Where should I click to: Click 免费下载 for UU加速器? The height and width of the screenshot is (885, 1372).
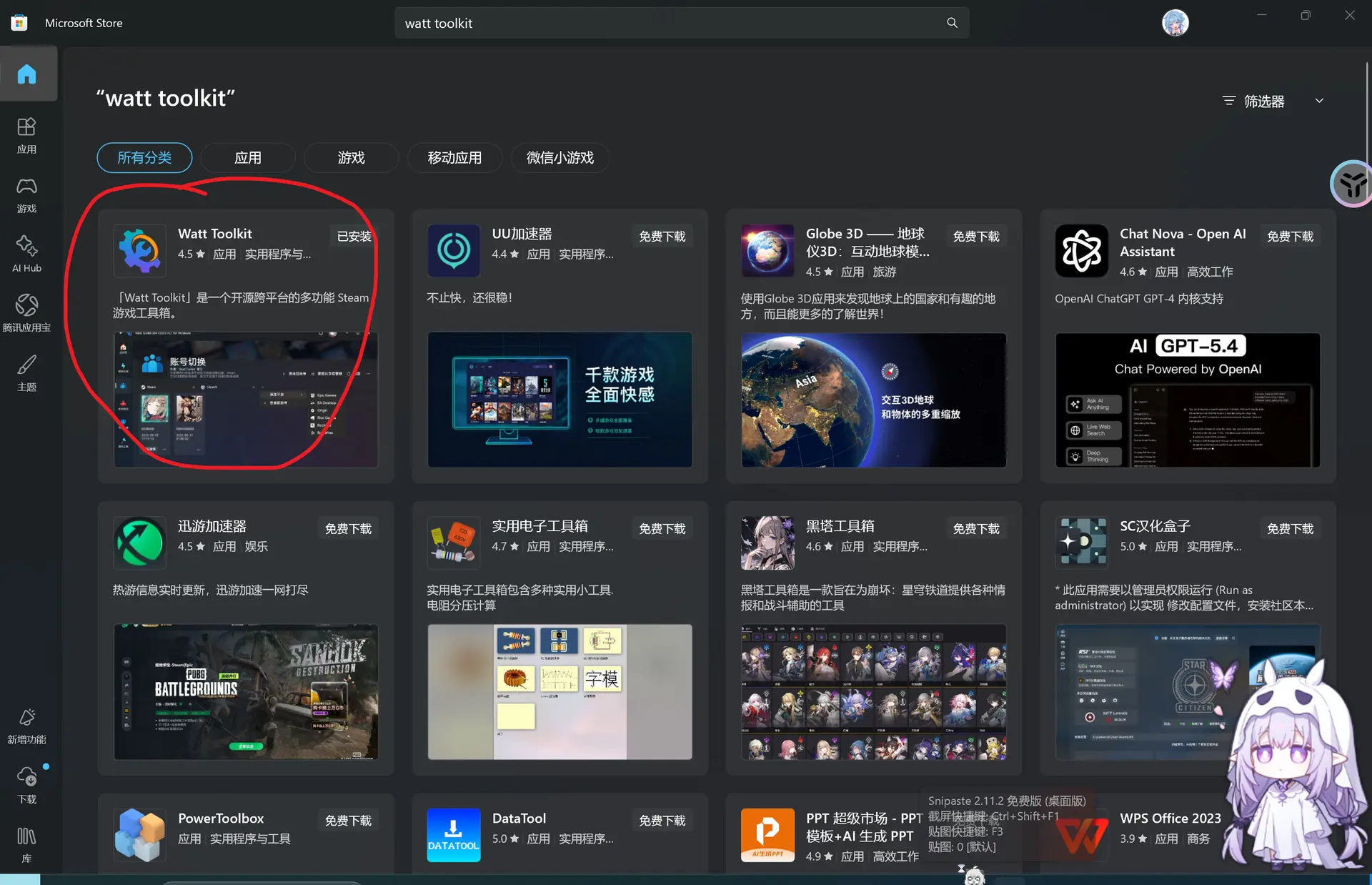point(662,237)
